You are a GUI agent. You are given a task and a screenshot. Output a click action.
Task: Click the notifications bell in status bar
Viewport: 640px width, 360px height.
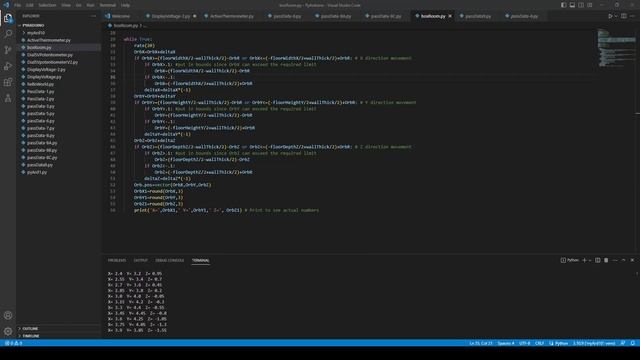tap(632, 343)
